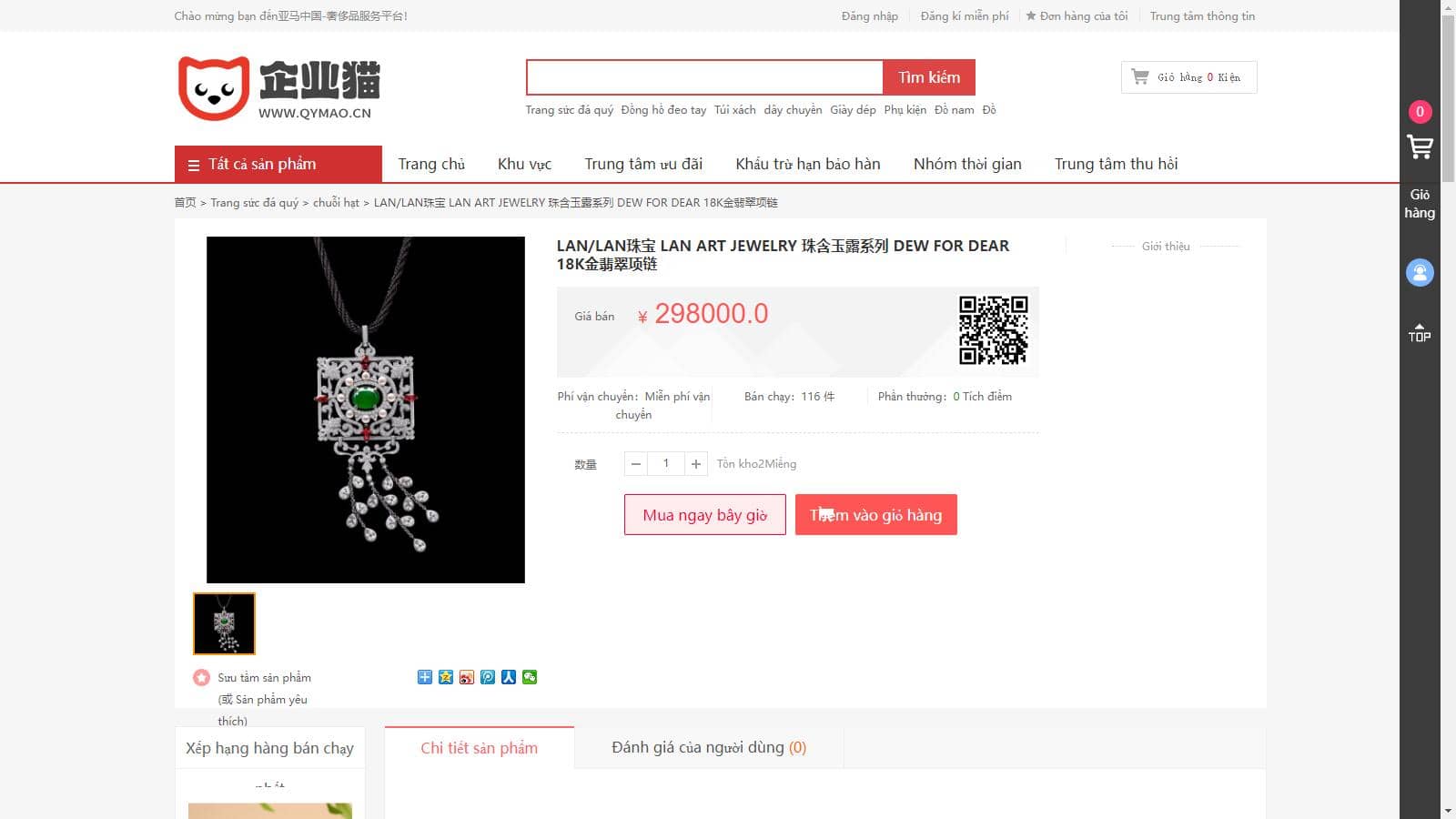Share the product via WeChat icon
The image size is (1456, 819).
(x=530, y=677)
